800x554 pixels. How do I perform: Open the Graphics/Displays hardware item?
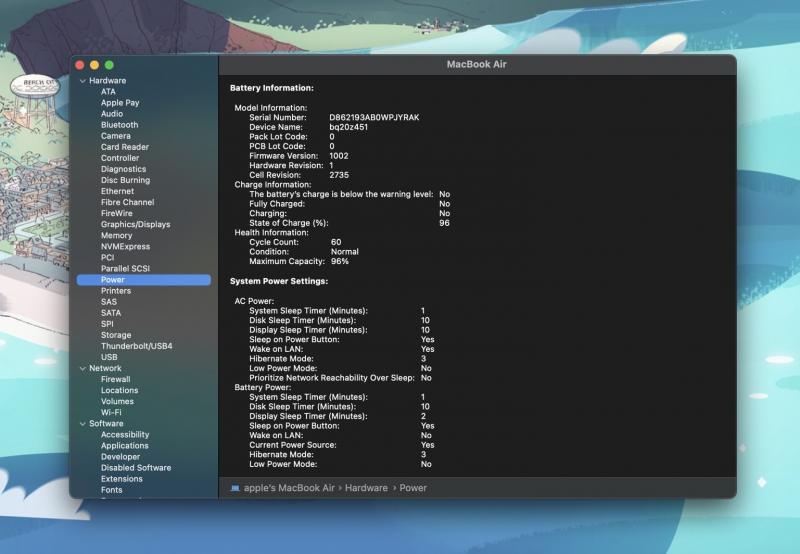(x=135, y=225)
